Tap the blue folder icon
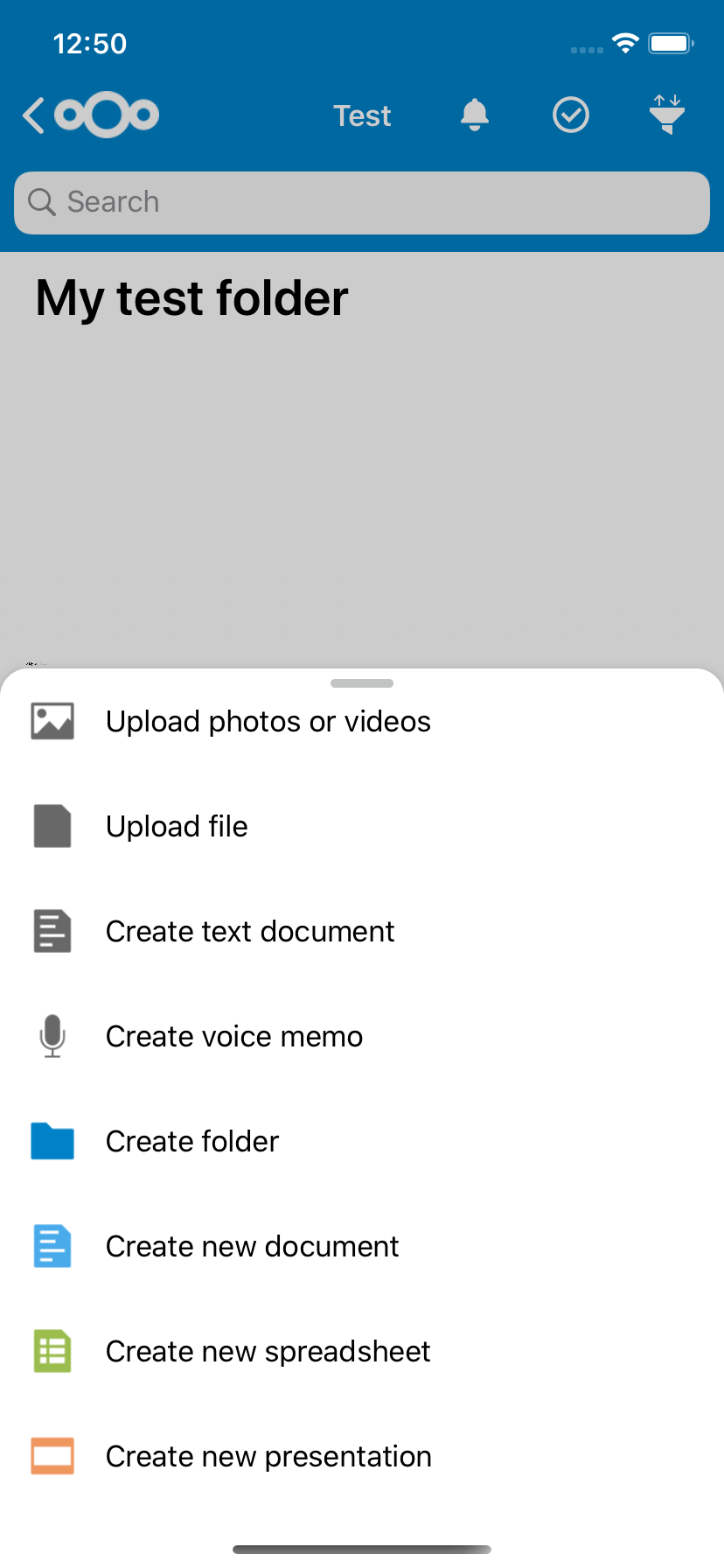 52,1141
